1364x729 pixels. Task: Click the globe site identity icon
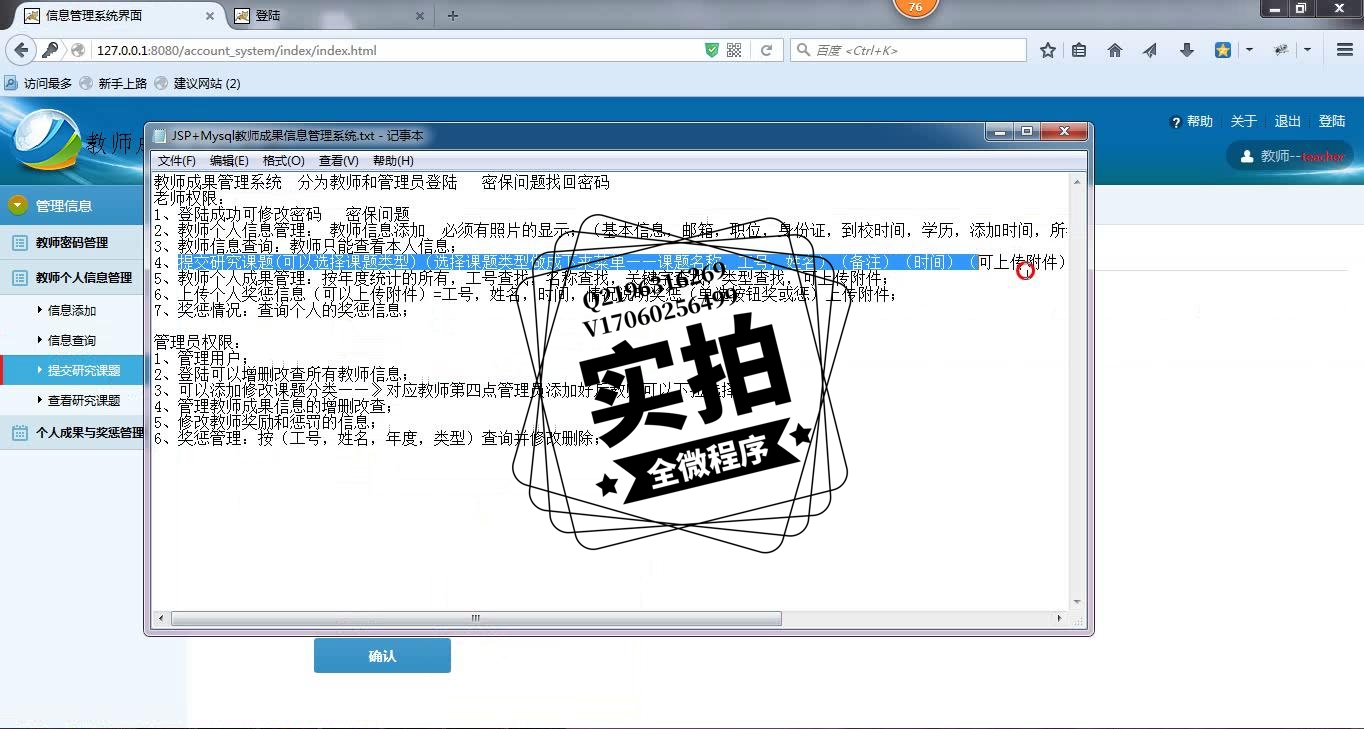pos(77,50)
